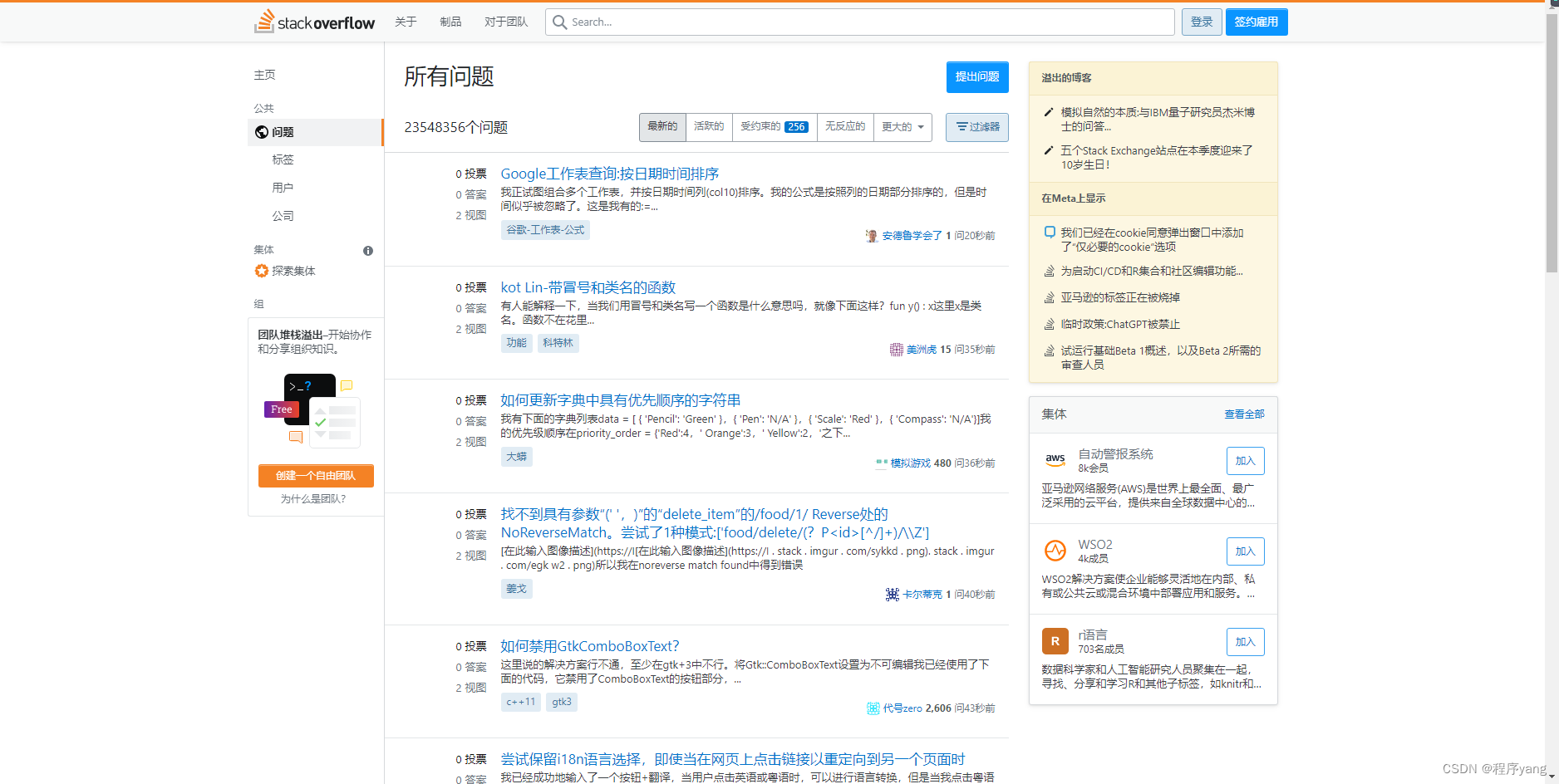Click the 谷歌-工作表-公式 tag
This screenshot has width=1559, height=784.
tap(545, 230)
